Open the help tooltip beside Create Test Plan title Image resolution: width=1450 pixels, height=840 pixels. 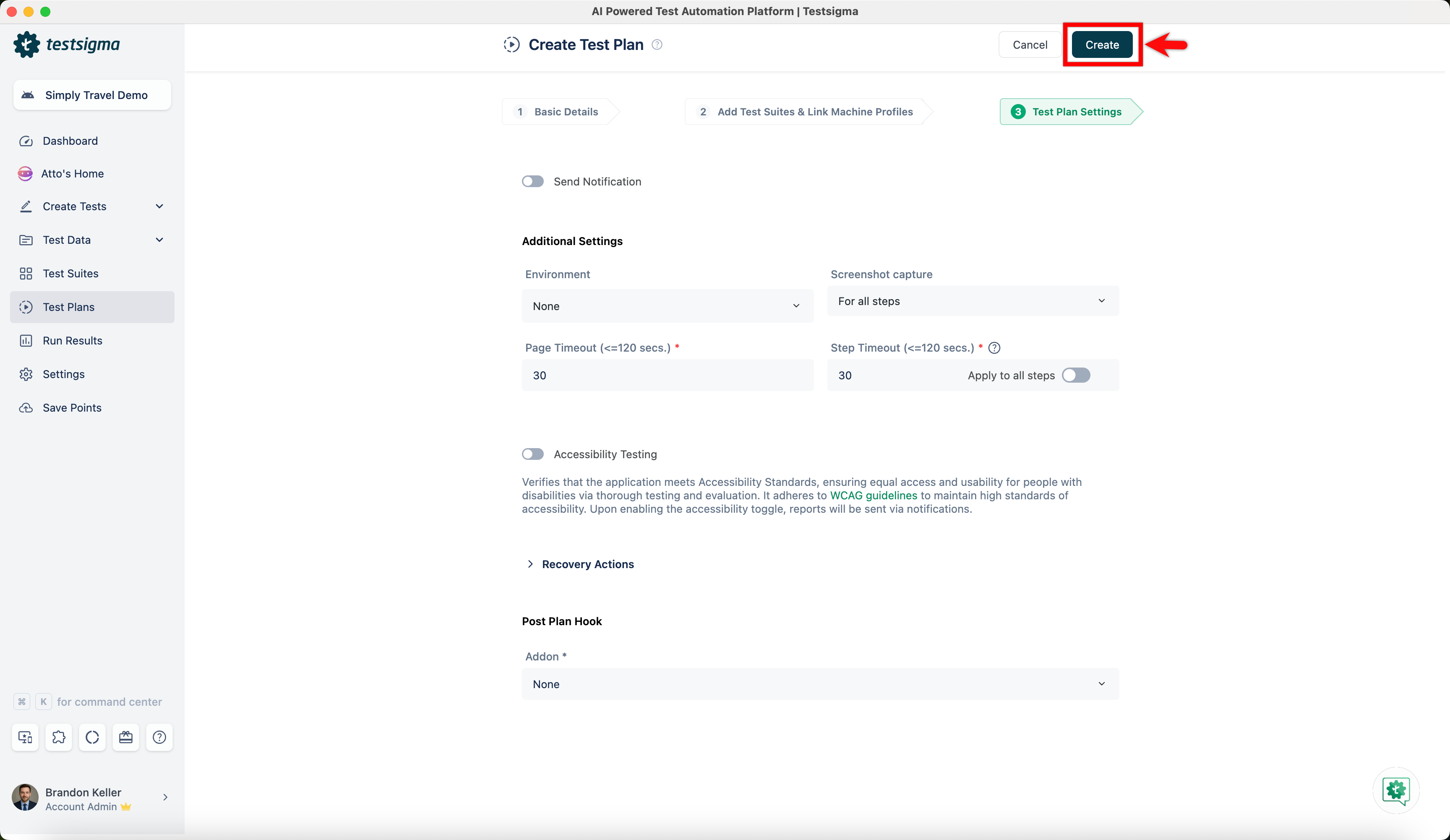[x=657, y=44]
